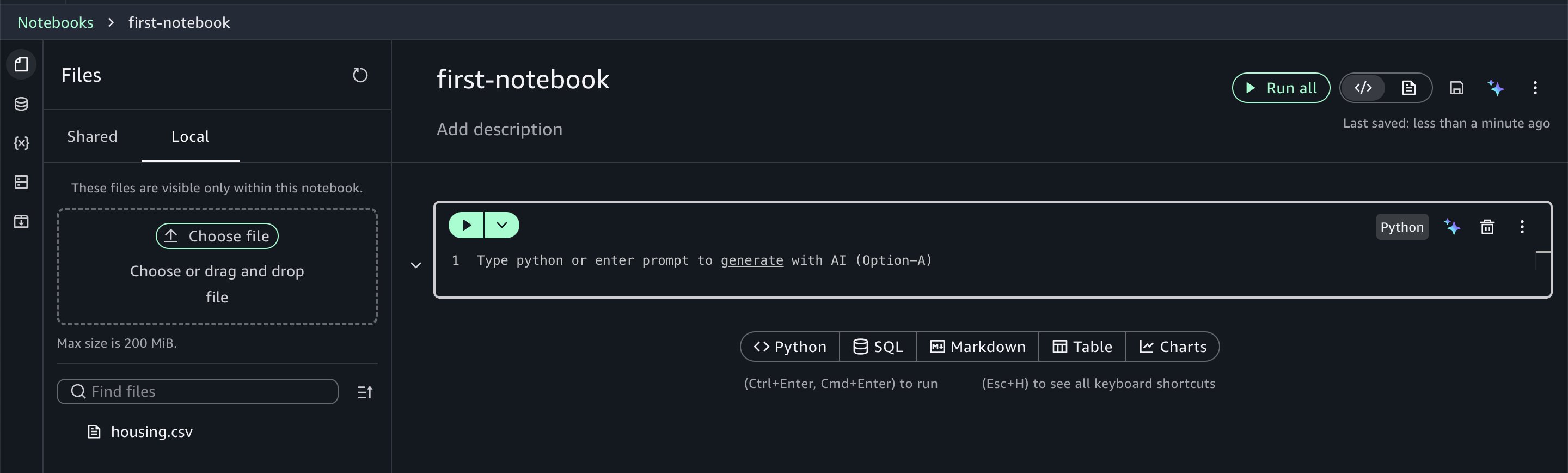Switch to document view toggle

pyautogui.click(x=1408, y=88)
